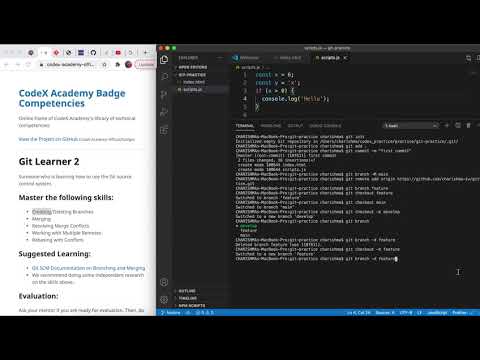Viewport: 480px width, 360px height.
Task: Open Source Control view in activity bar
Action: (x=164, y=95)
